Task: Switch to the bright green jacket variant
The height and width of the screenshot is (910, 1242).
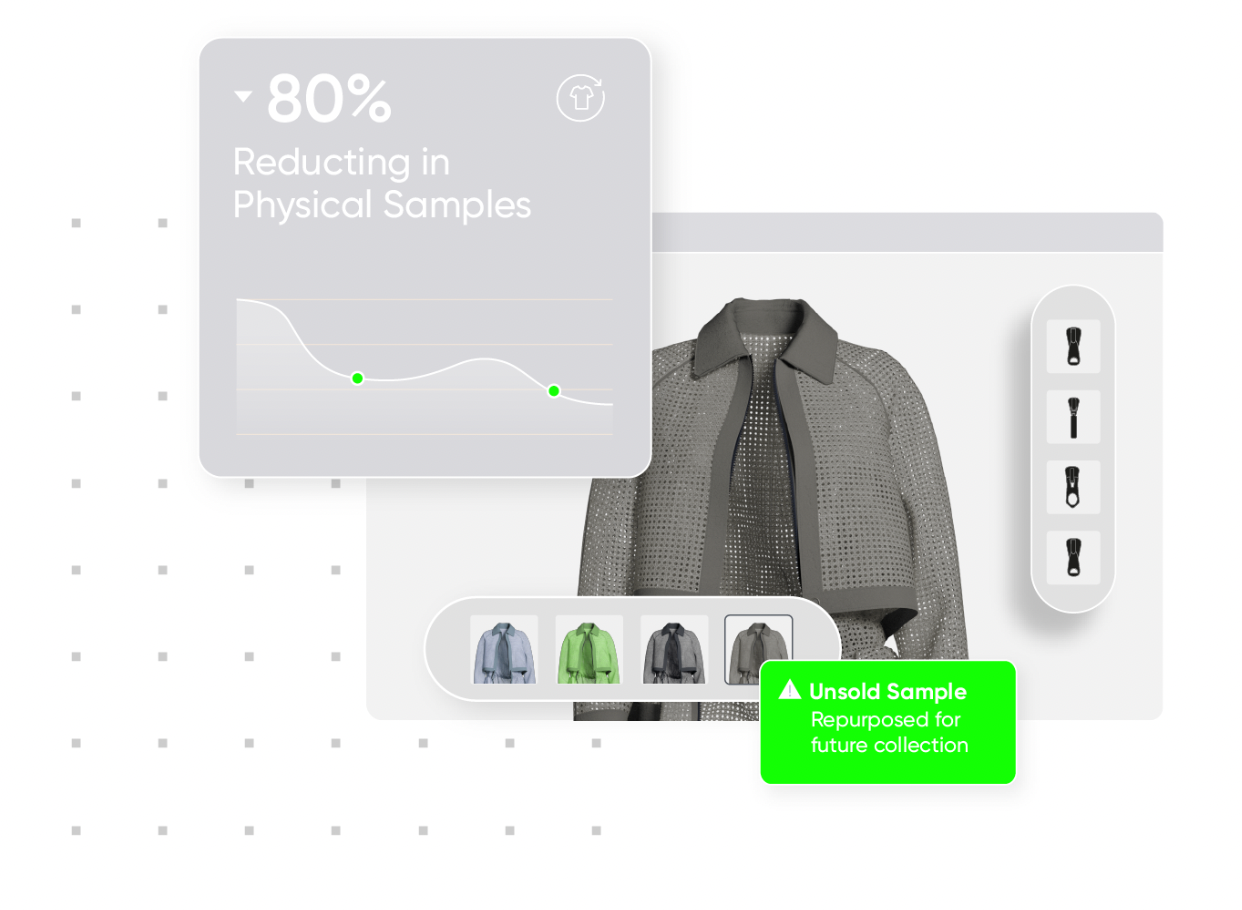Action: [589, 650]
